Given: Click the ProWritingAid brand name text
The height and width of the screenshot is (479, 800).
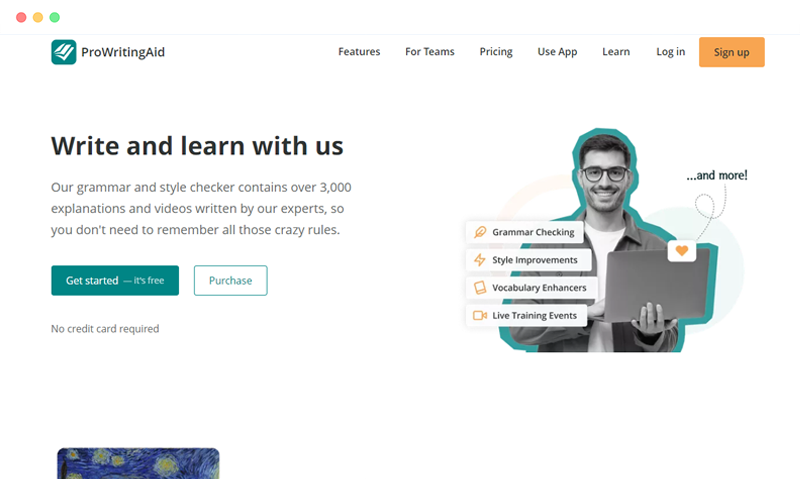Looking at the screenshot, I should click(x=123, y=52).
